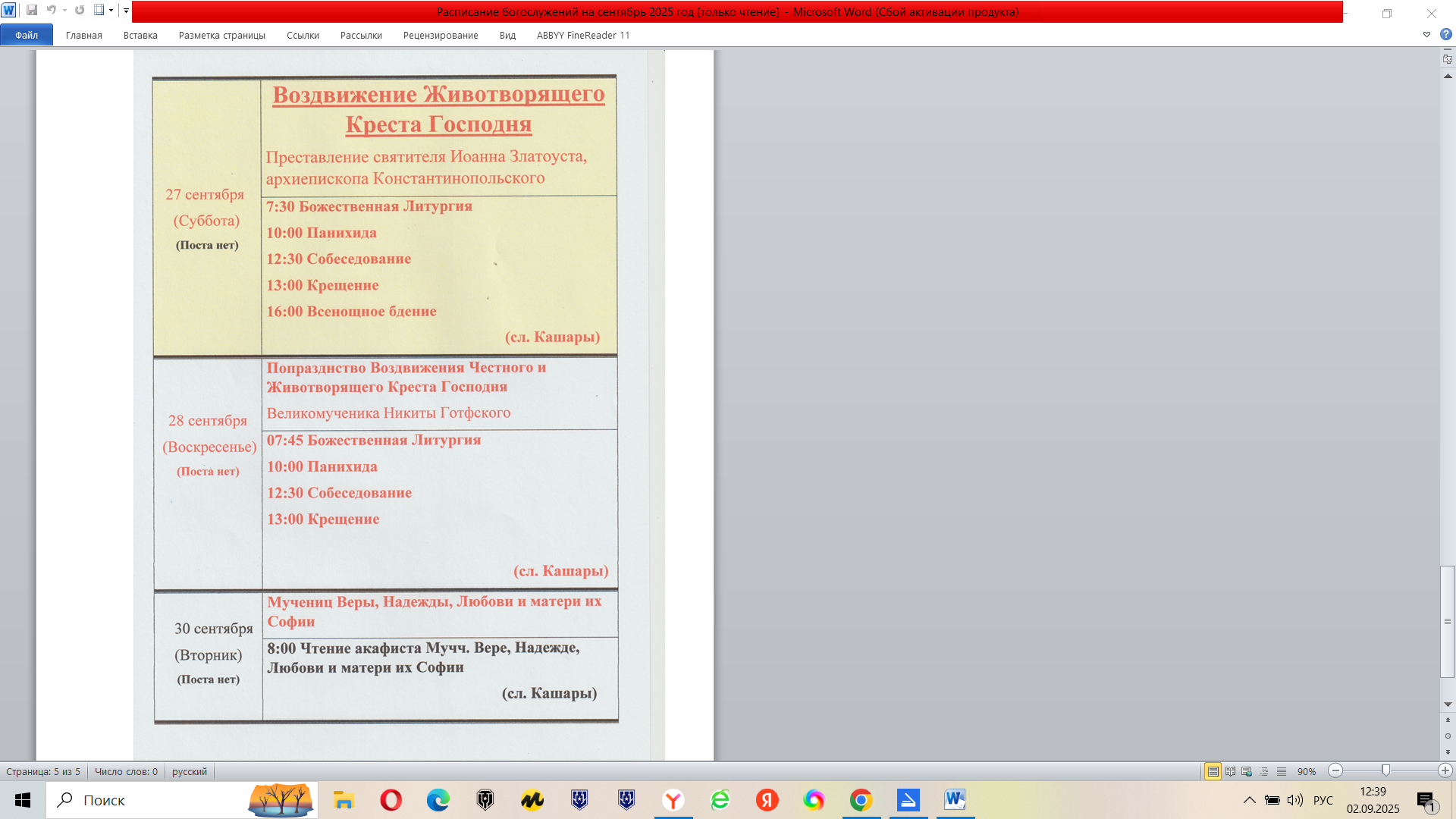Image resolution: width=1456 pixels, height=819 pixels.
Task: Click the zoom in plus button
Action: point(1445,771)
